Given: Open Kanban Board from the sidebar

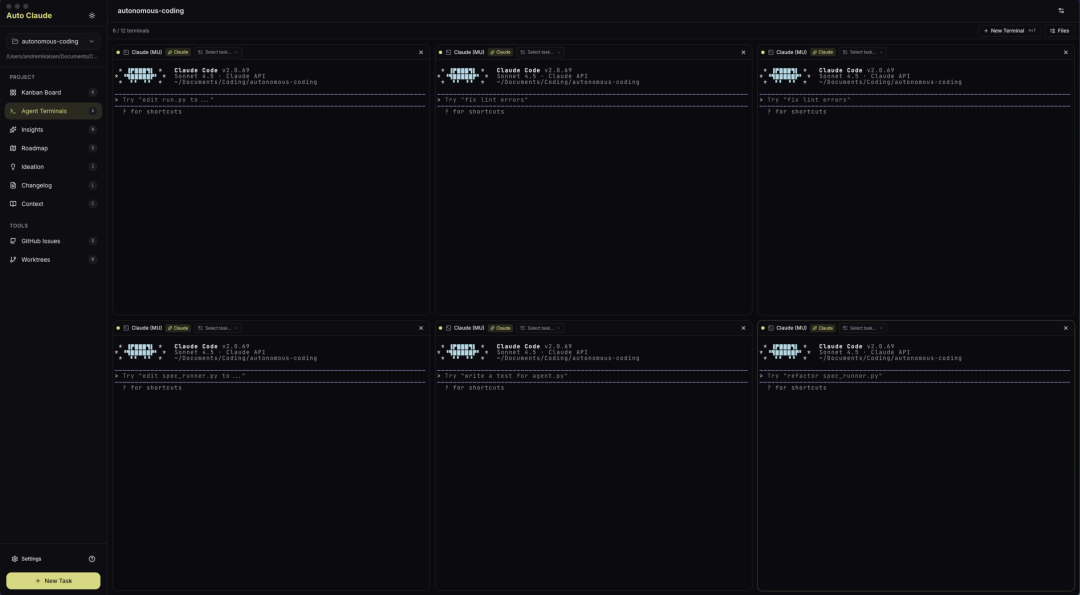Looking at the screenshot, I should [x=53, y=92].
